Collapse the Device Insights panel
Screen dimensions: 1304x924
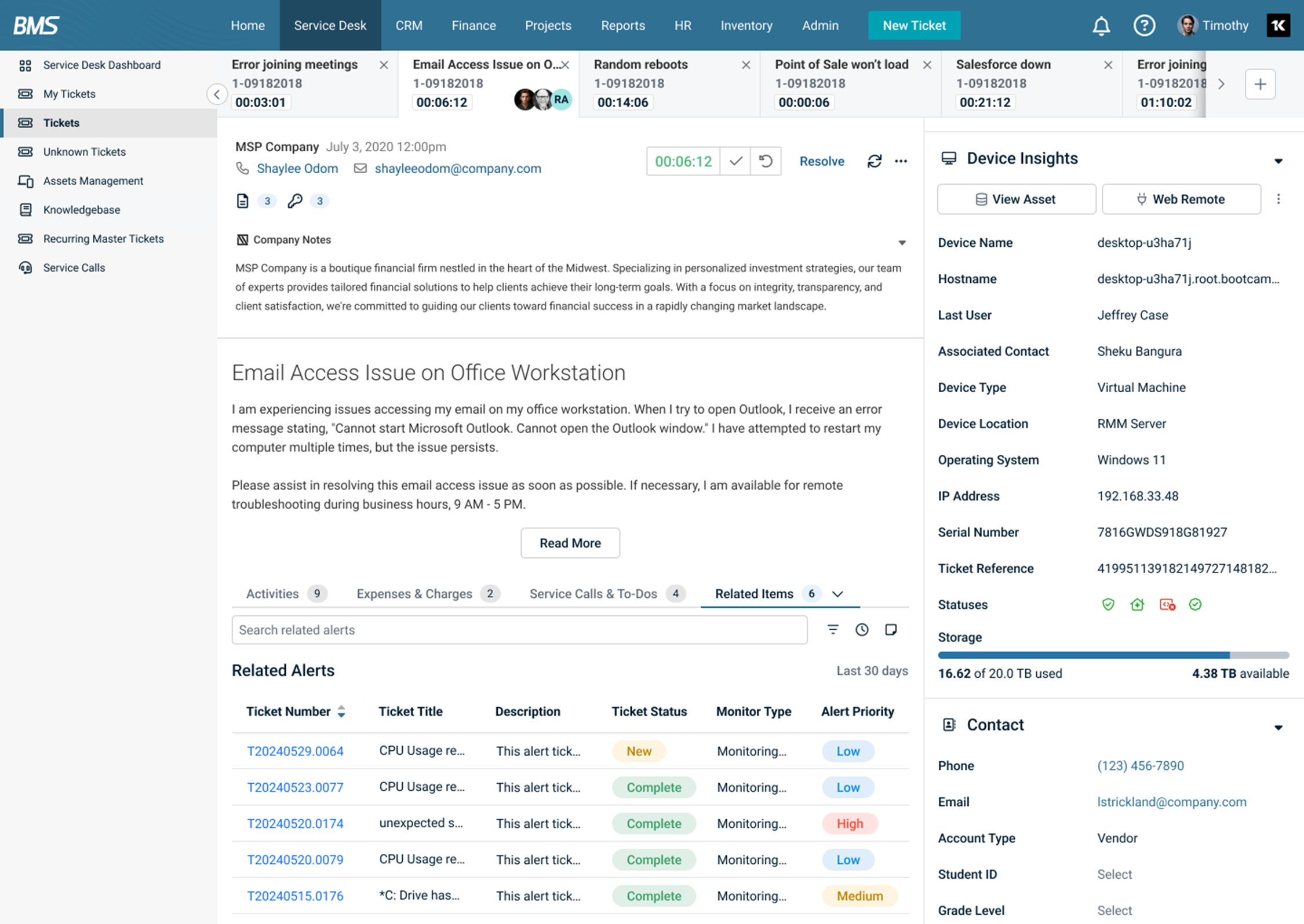click(x=1278, y=161)
